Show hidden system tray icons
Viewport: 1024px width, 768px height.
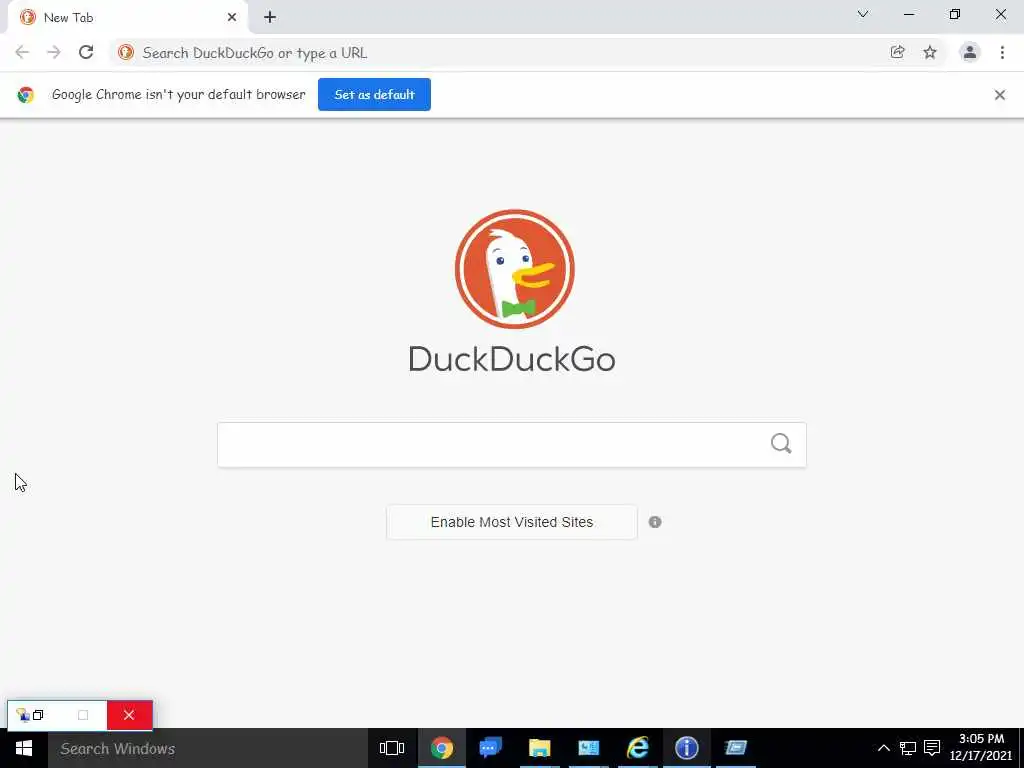click(884, 748)
